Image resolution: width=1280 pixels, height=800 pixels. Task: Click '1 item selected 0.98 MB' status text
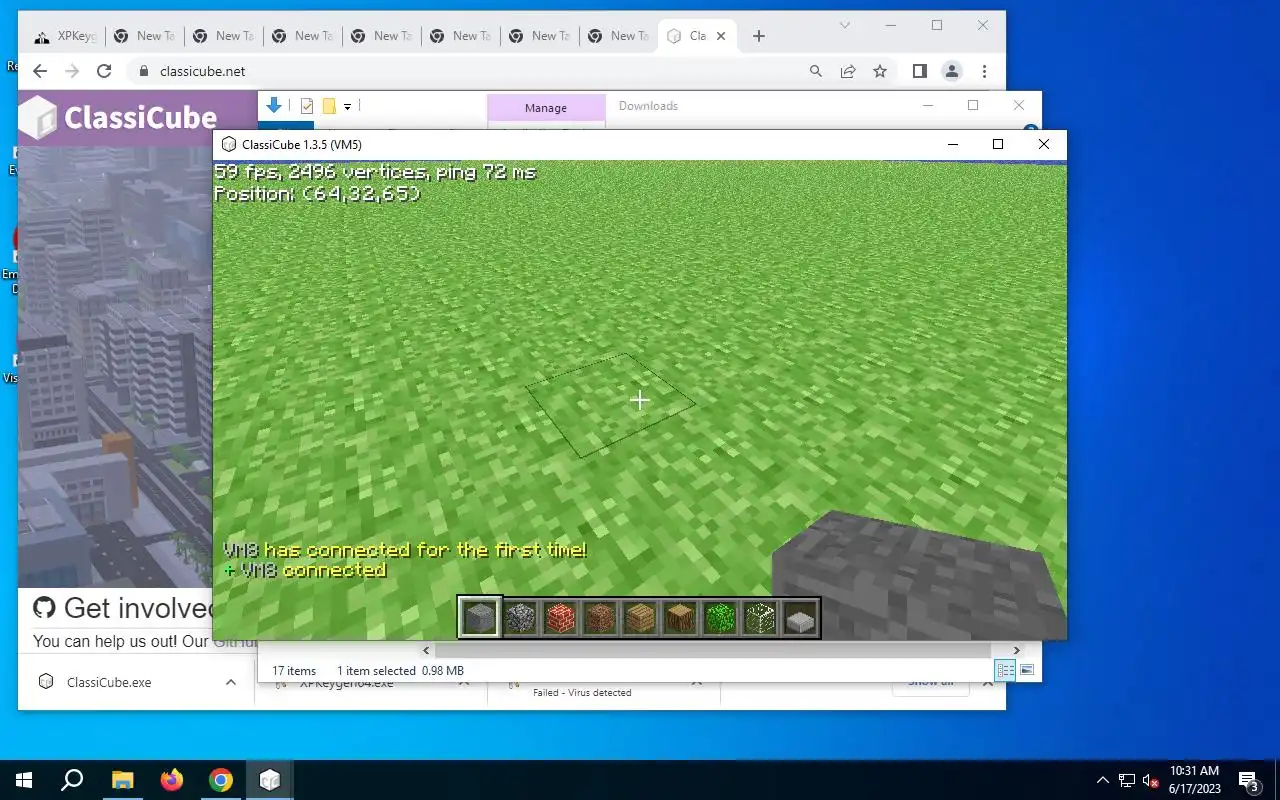click(400, 671)
